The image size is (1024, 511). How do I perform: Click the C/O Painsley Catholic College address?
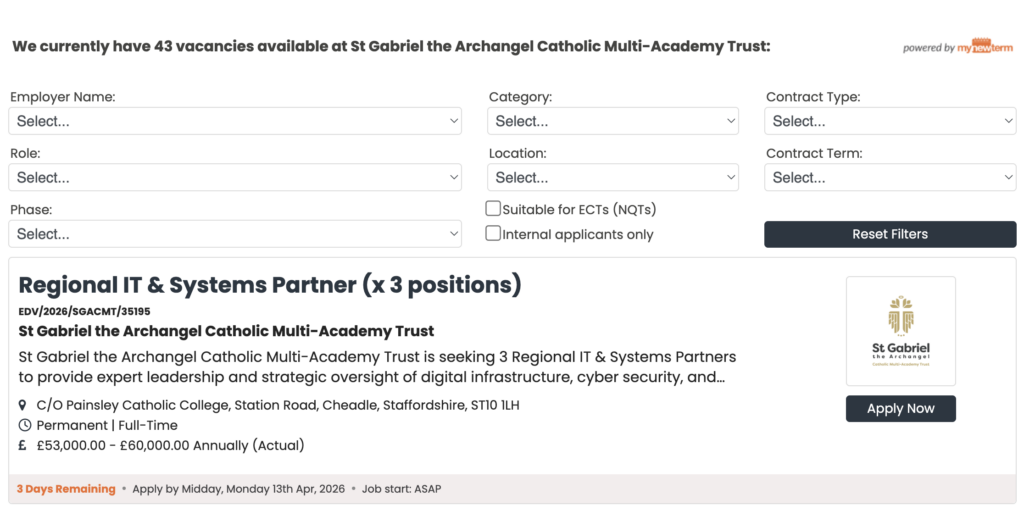[x=278, y=405]
